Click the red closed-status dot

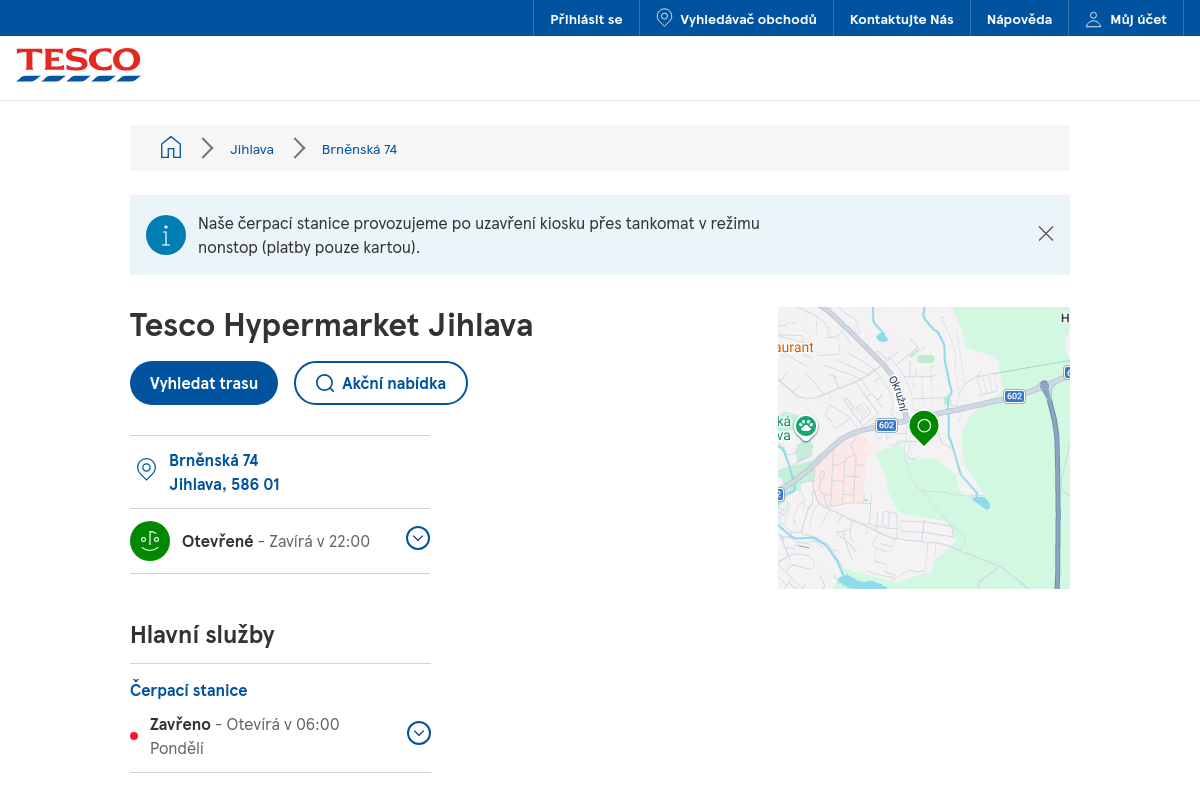[134, 736]
